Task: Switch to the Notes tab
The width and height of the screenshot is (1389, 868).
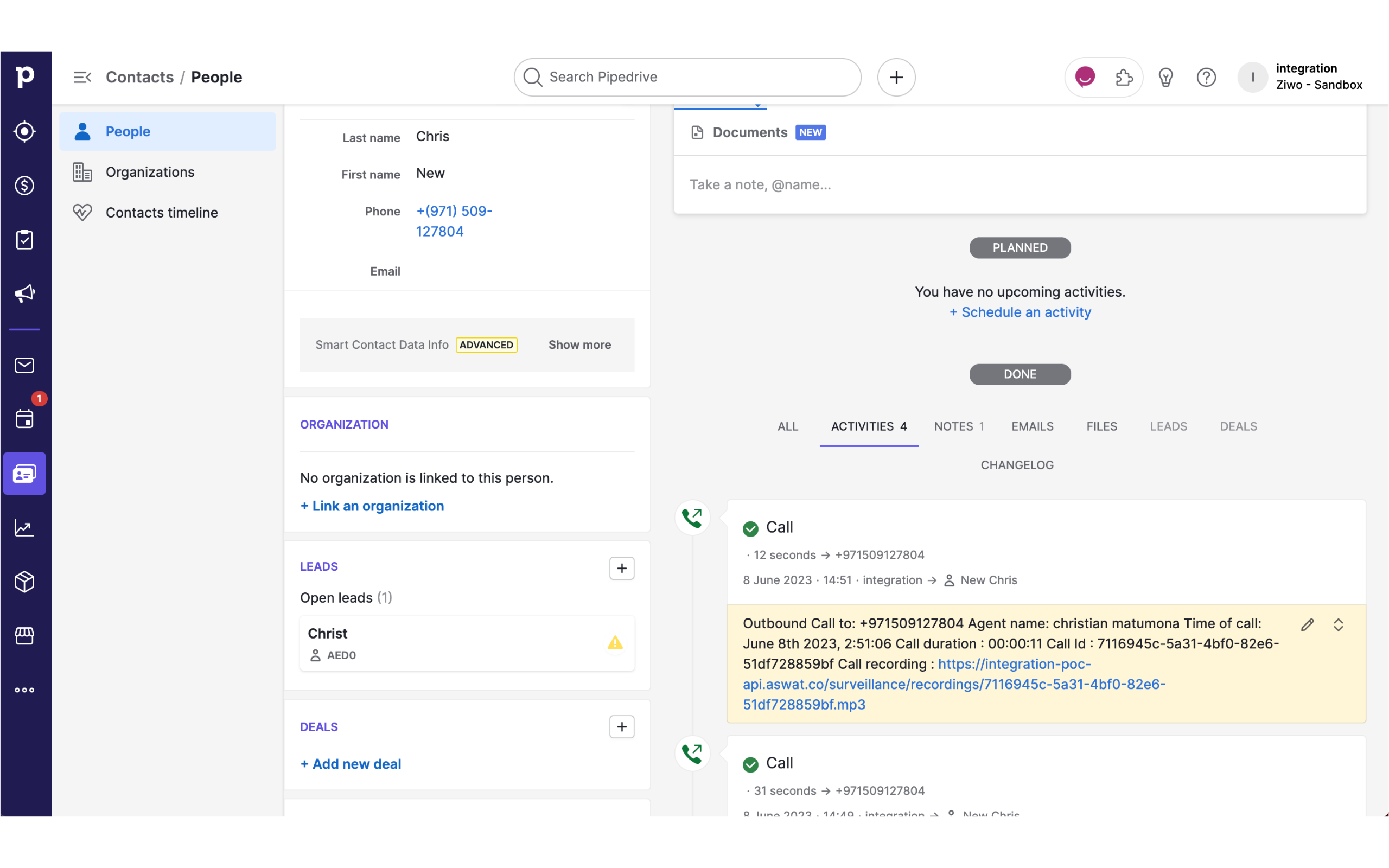Action: click(x=958, y=426)
